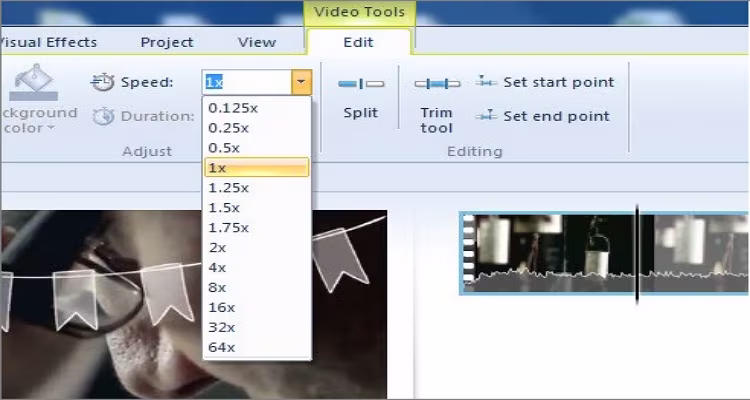Set speed to 32x
Viewport: 750px width, 400px height.
257,327
